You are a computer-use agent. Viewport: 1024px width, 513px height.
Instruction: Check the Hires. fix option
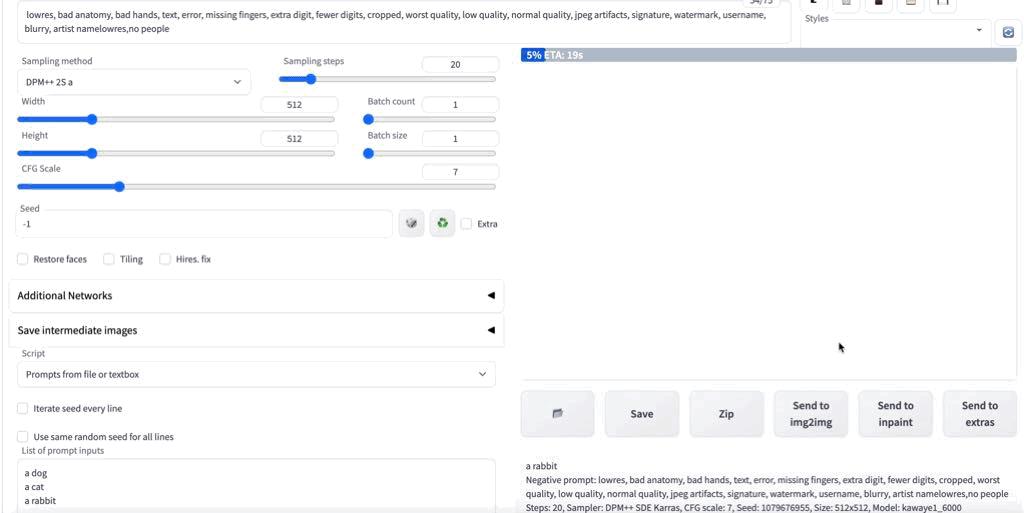[165, 259]
